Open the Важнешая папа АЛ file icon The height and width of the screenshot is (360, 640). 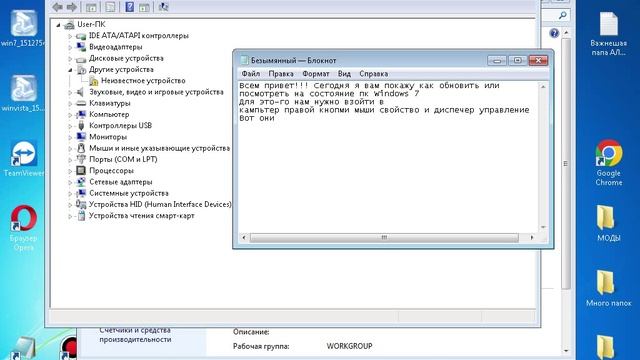pyautogui.click(x=609, y=34)
